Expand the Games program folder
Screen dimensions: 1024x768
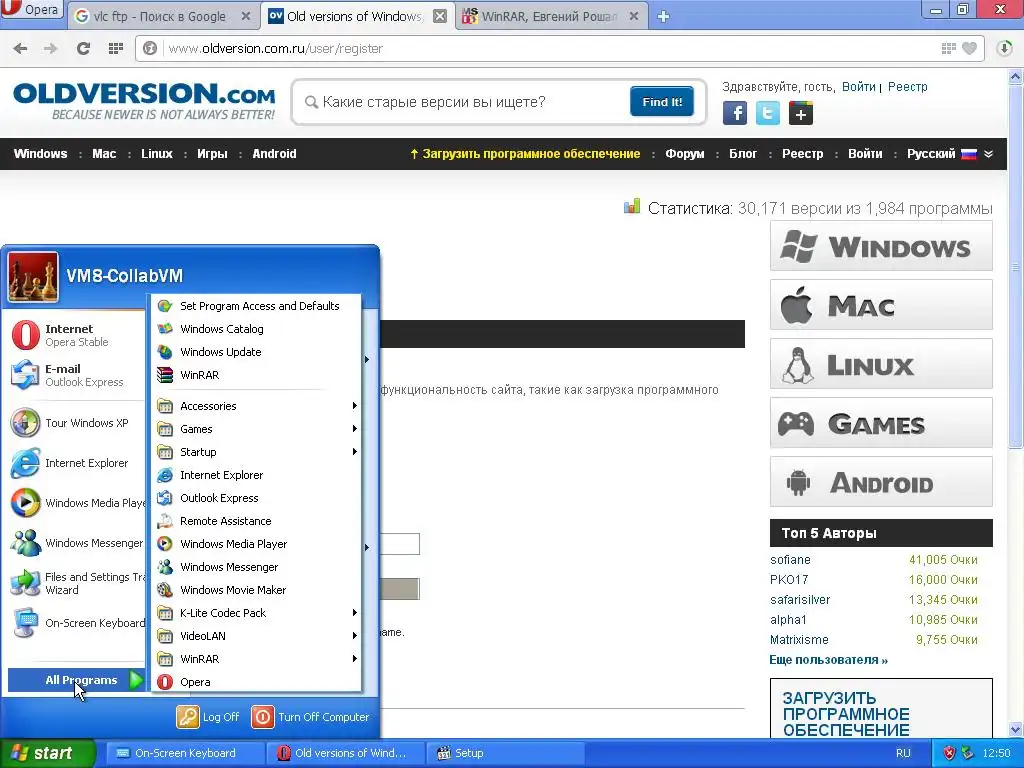[257, 429]
